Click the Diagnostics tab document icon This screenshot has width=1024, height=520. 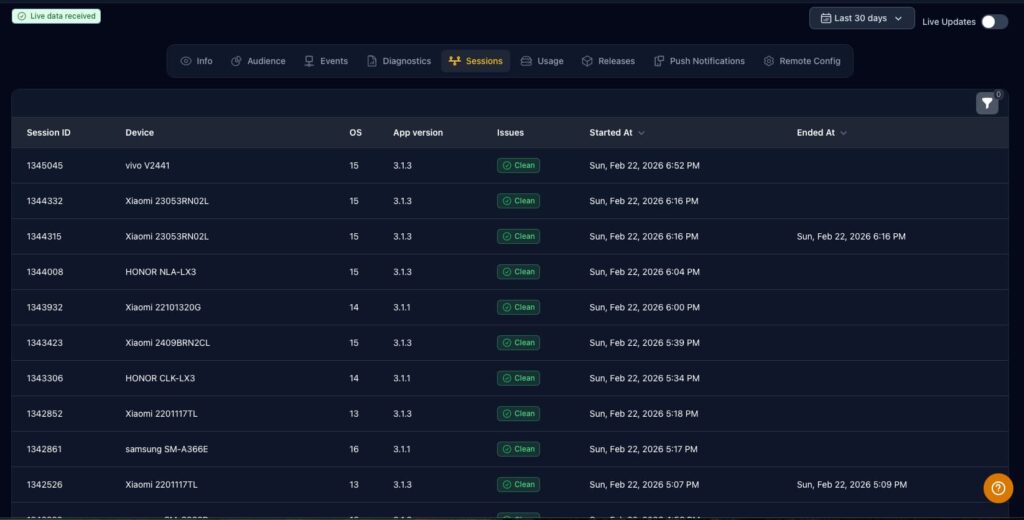point(372,61)
